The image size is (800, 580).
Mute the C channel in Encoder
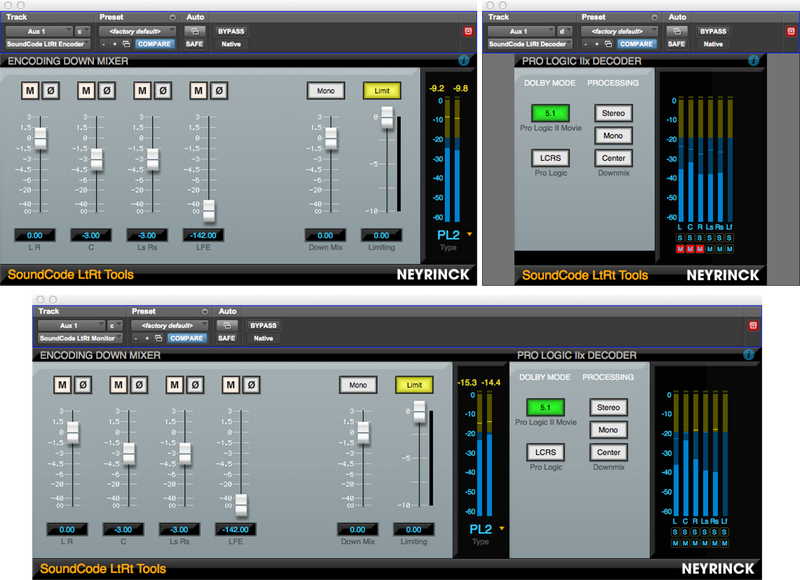pos(86,91)
